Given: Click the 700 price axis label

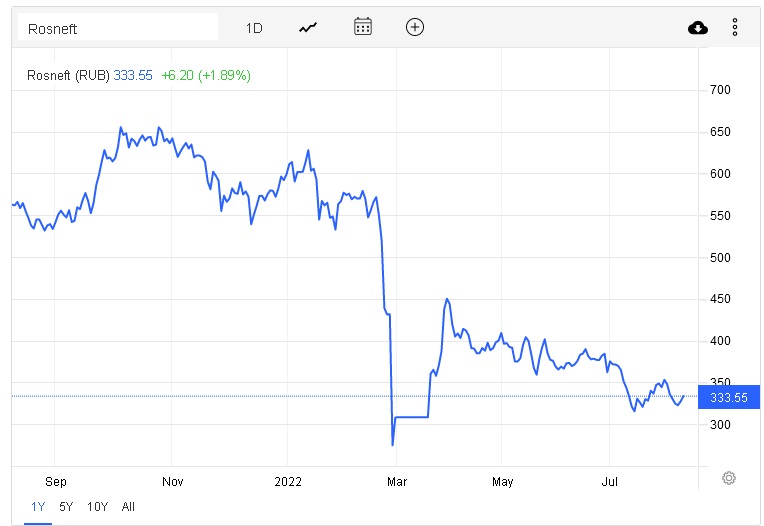Looking at the screenshot, I should pos(720,90).
